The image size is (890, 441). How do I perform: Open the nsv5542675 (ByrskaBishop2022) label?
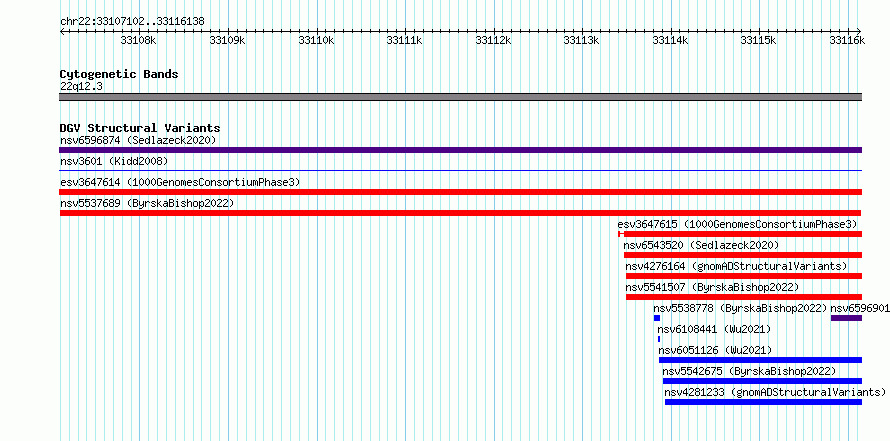point(749,371)
